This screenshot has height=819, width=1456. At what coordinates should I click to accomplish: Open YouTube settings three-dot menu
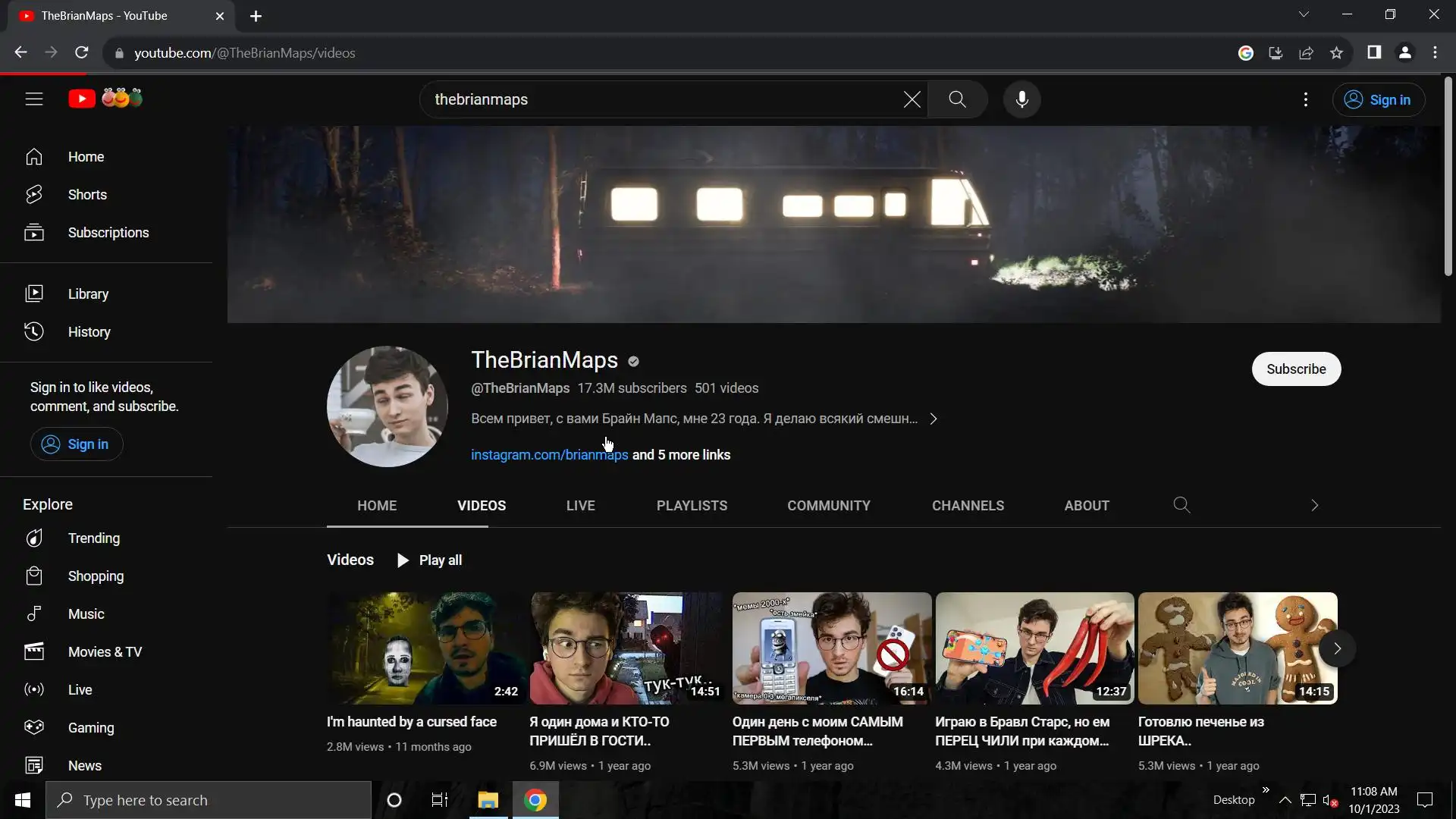pos(1305,99)
